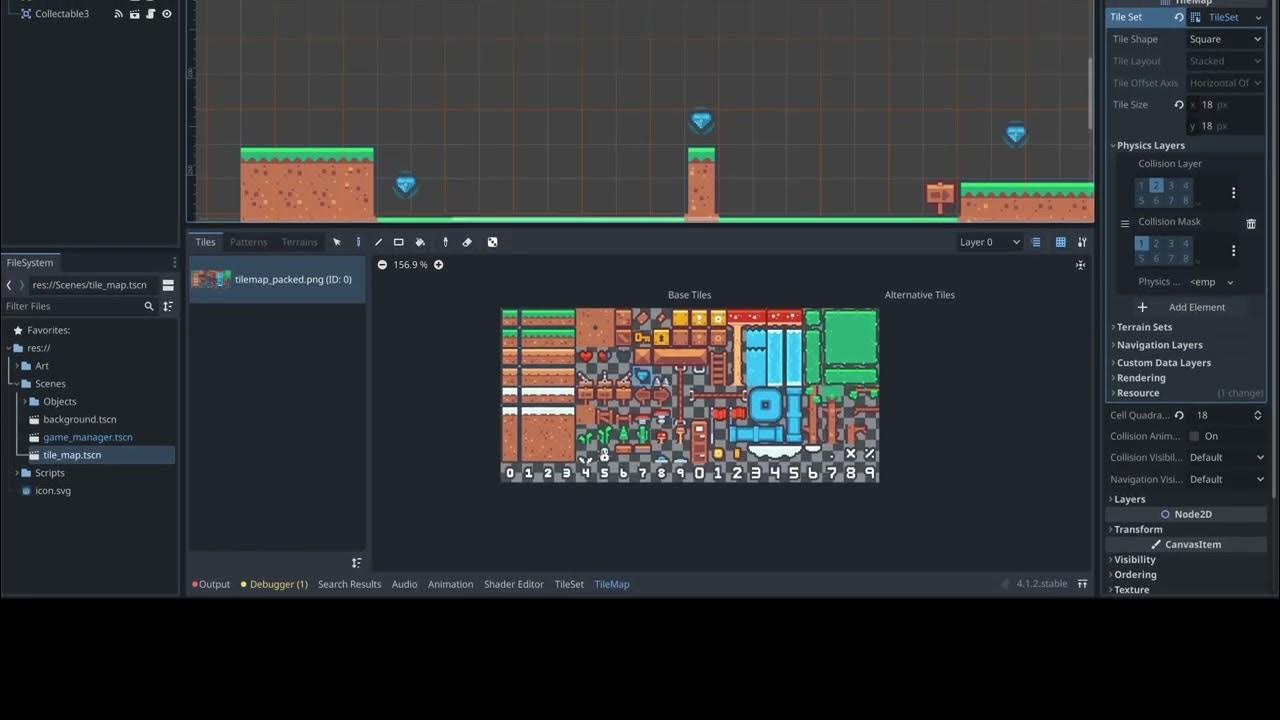Choose the Select tool in the TileMap toolbar
1280x720 pixels.
[x=337, y=242]
